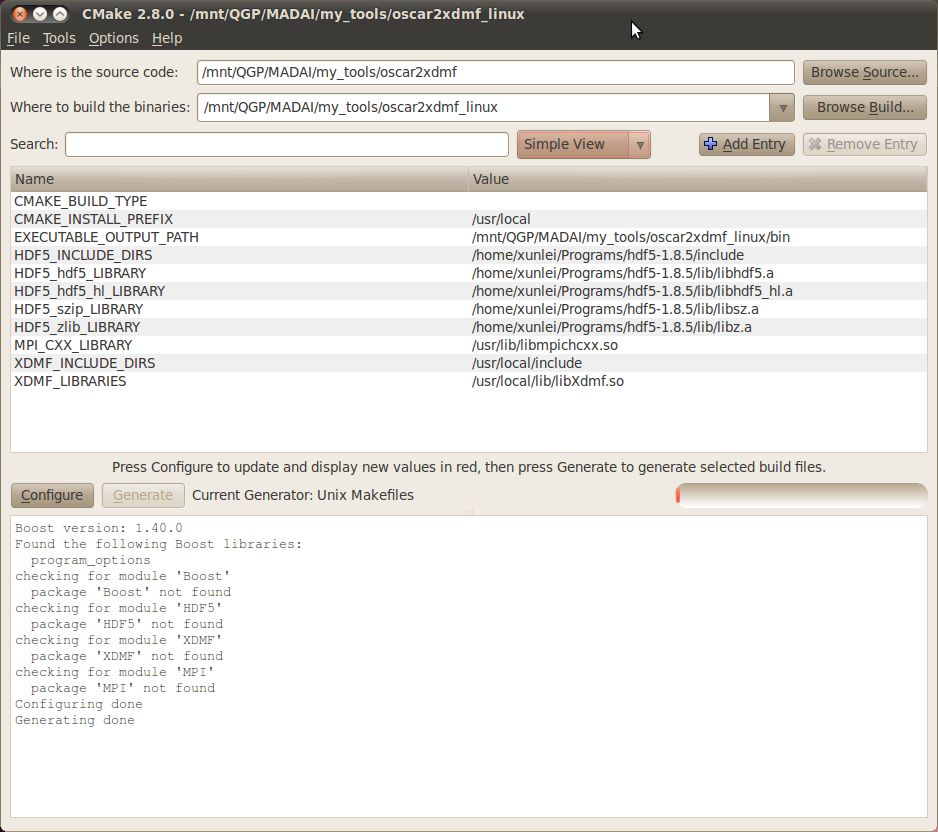
Task: Click the X icon on Remove Entry
Action: [x=815, y=144]
